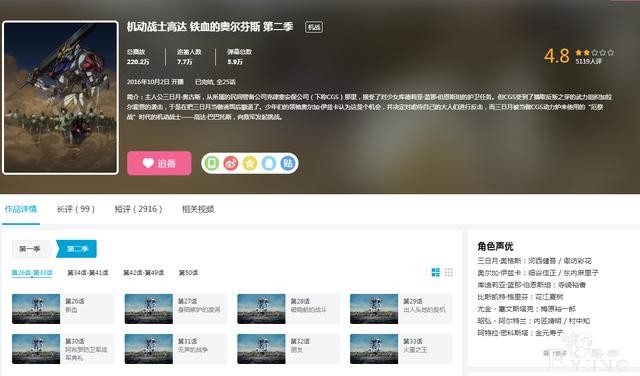Click the 简介 synopsis paragraph
Screen dimensions: 640x376
tap(369, 107)
